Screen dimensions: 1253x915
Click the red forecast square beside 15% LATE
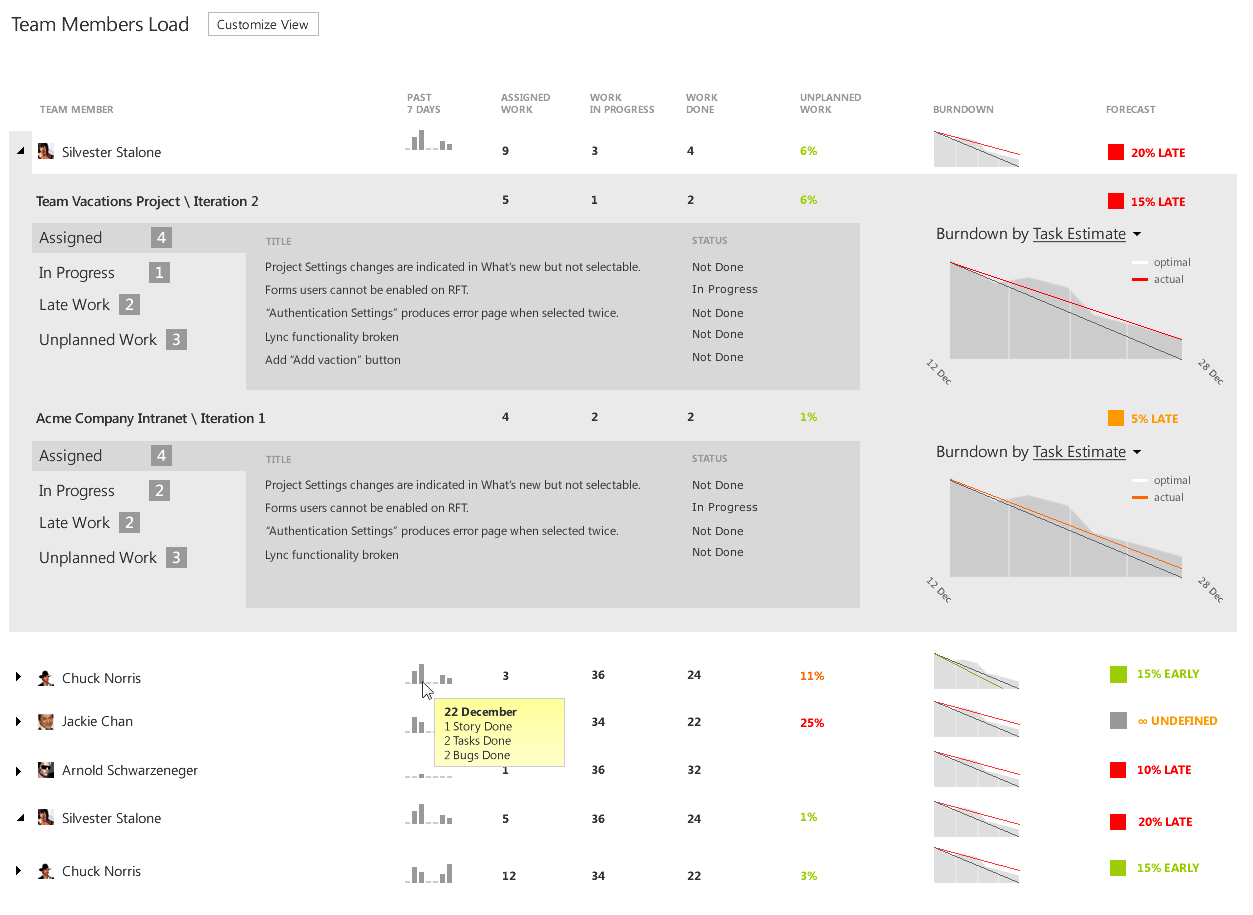click(x=1116, y=201)
